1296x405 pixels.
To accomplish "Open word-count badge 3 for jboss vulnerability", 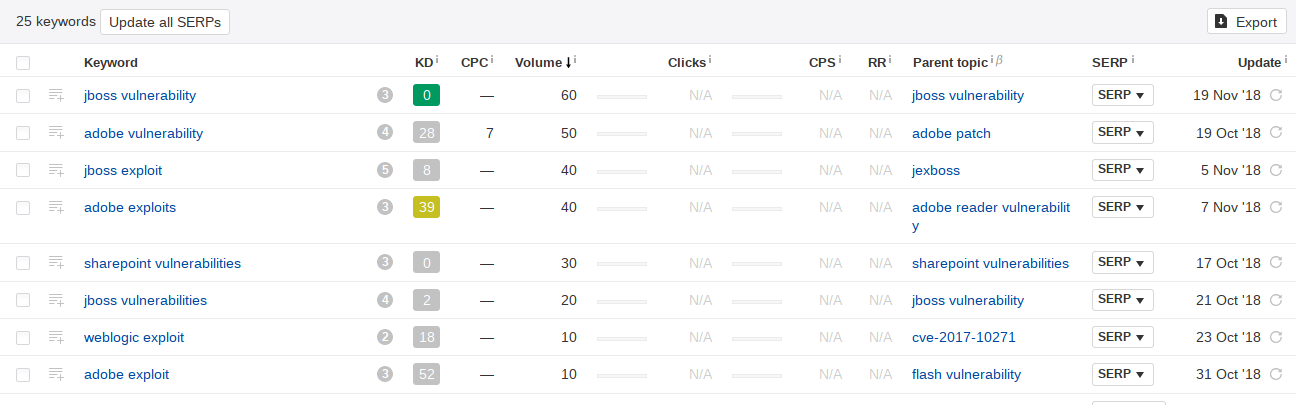I will click(x=385, y=95).
